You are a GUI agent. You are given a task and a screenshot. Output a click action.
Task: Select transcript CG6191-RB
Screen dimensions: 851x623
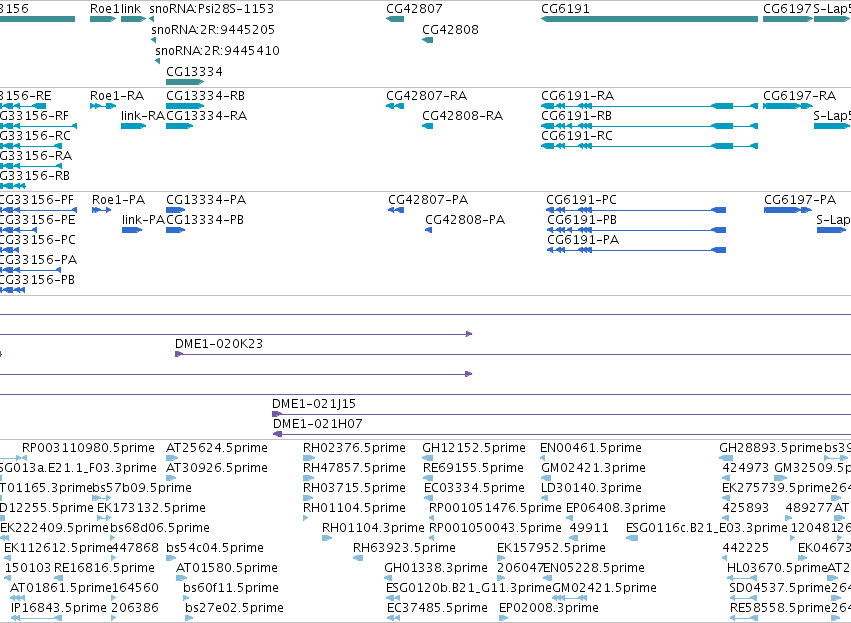tap(649, 126)
